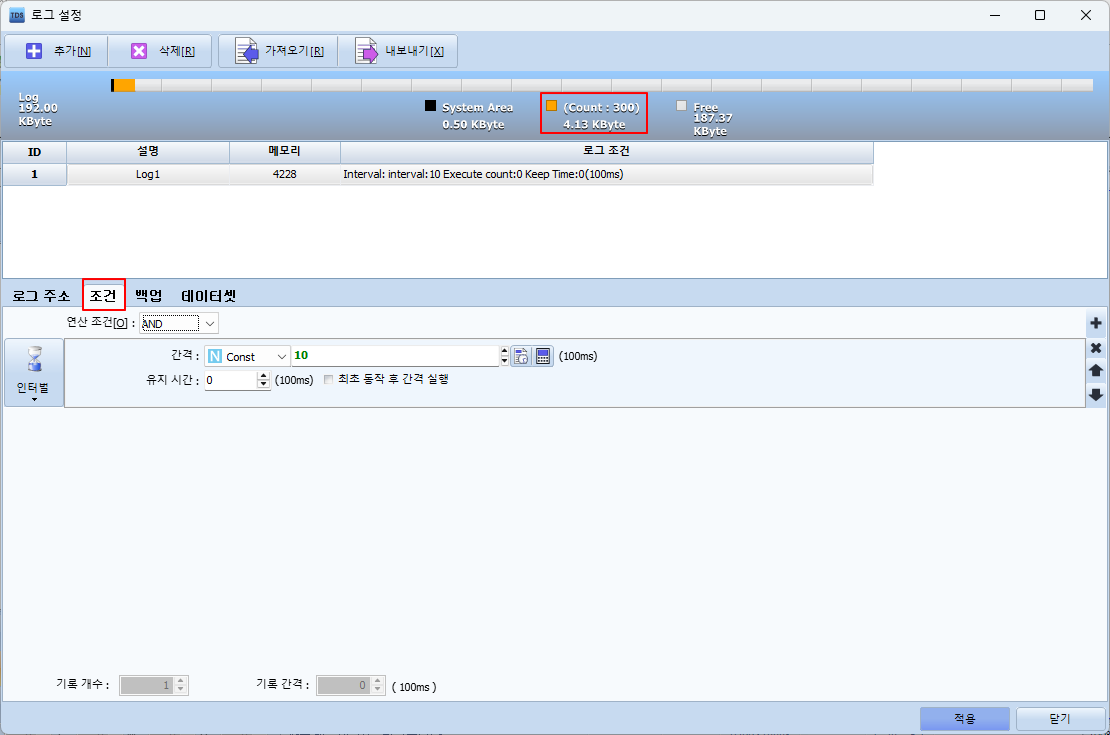Image resolution: width=1110 pixels, height=735 pixels.
Task: Open the 인터벌 condition type button
Action: point(34,372)
